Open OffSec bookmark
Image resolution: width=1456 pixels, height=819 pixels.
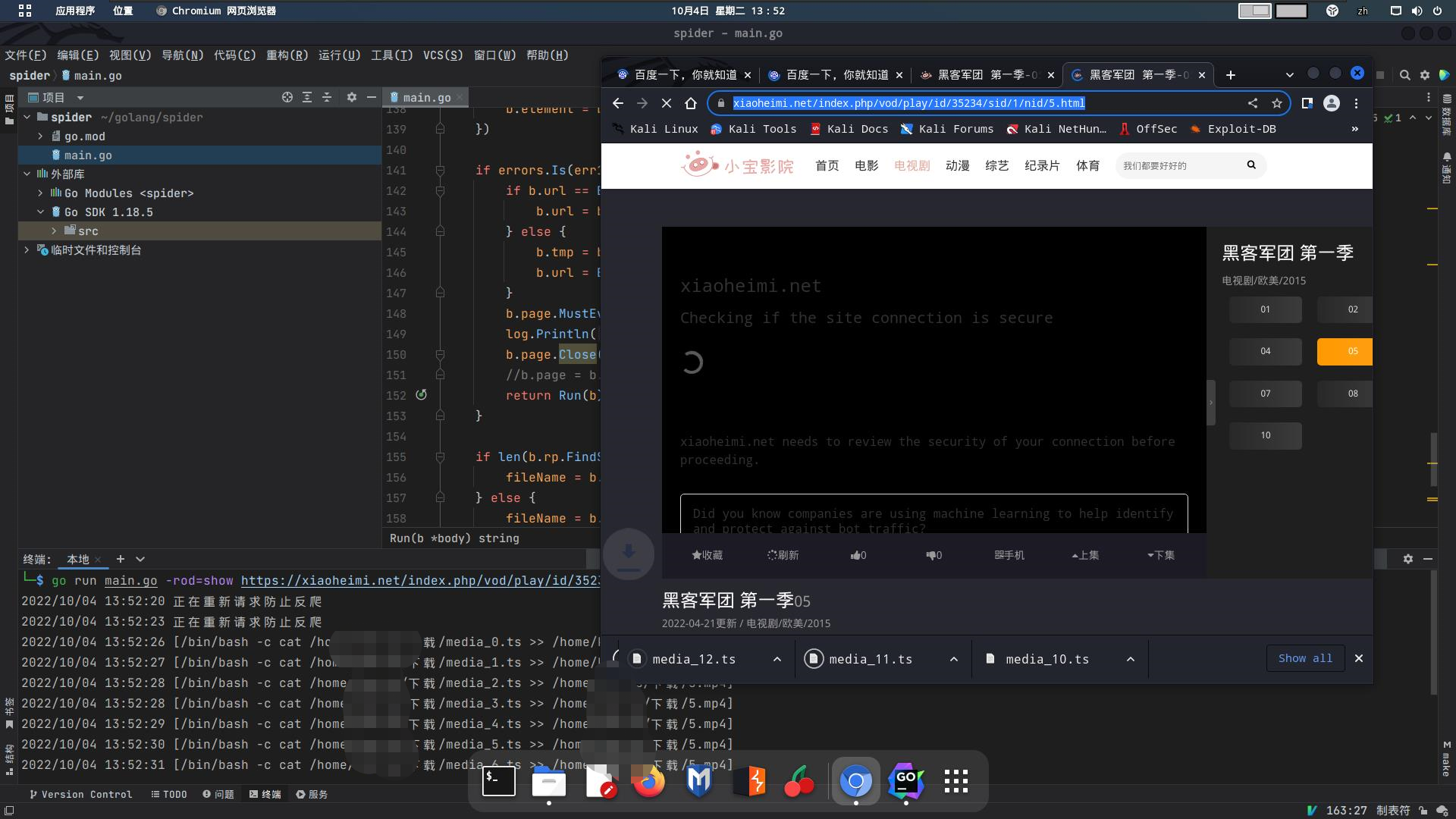pyautogui.click(x=1148, y=129)
